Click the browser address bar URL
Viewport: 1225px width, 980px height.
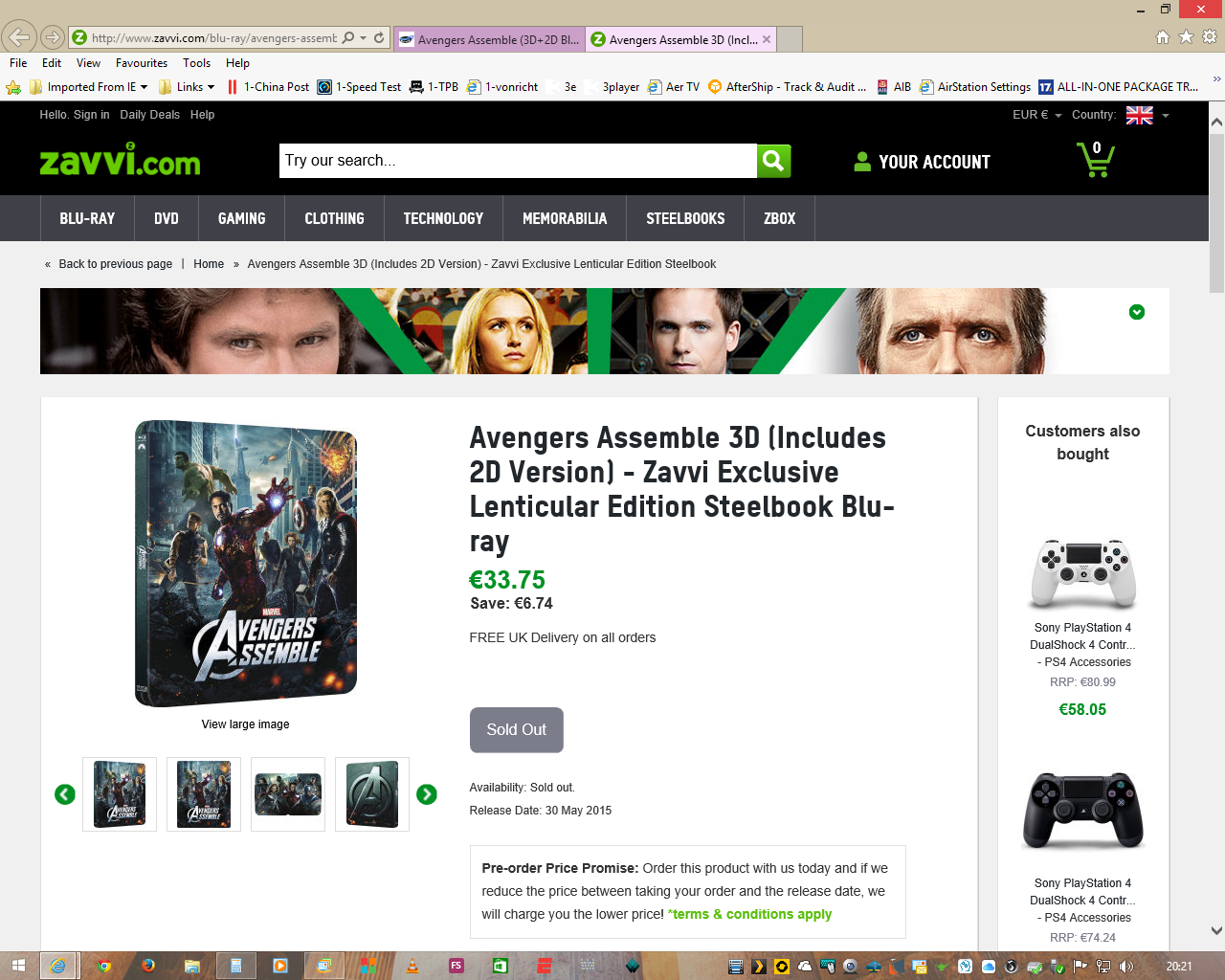click(214, 38)
